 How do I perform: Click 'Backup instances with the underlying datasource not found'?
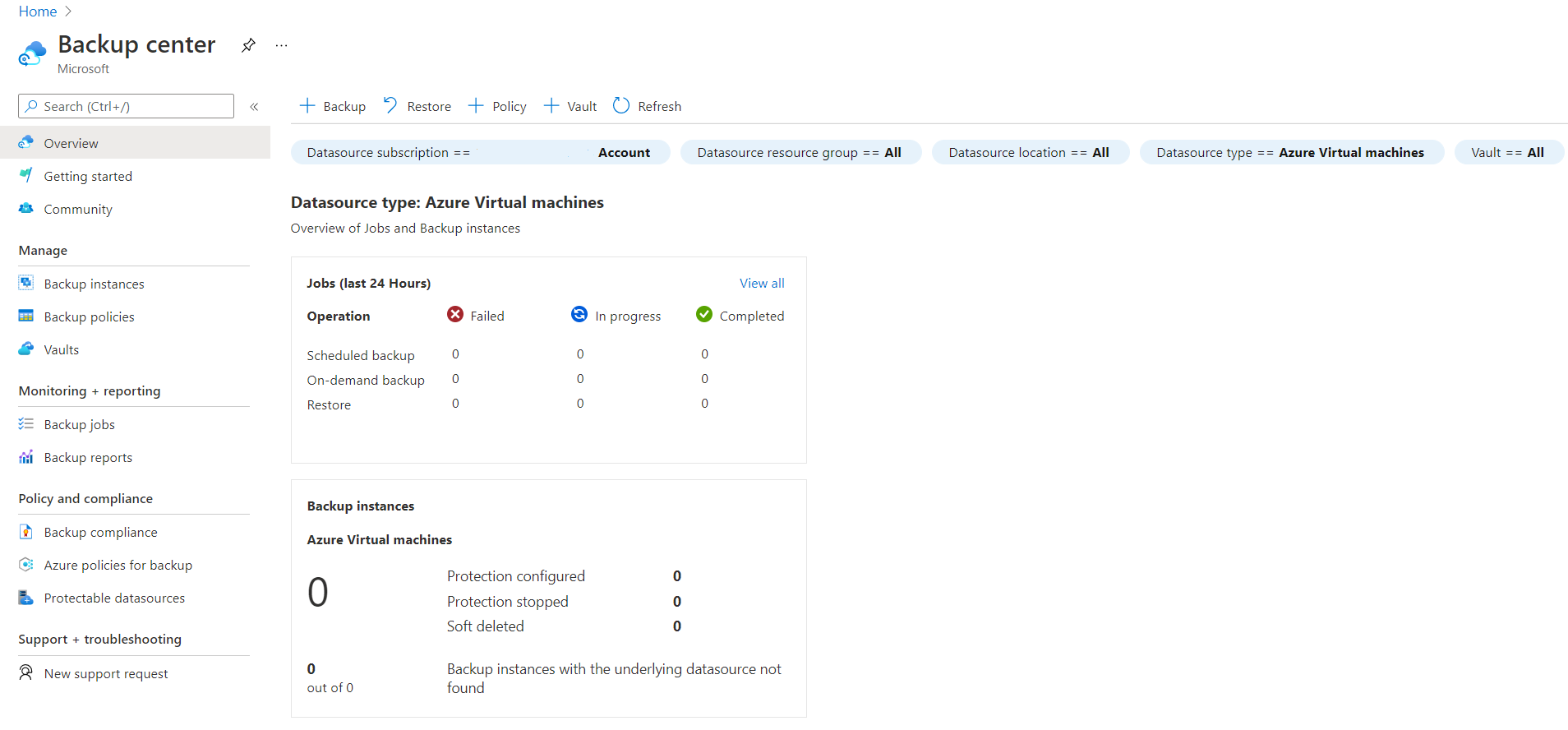click(614, 678)
